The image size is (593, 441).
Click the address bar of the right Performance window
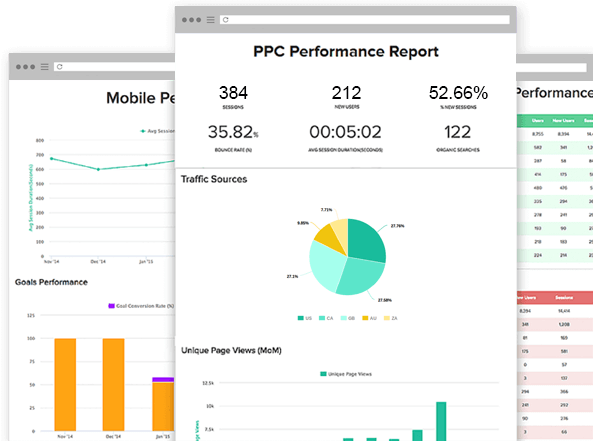coord(551,67)
